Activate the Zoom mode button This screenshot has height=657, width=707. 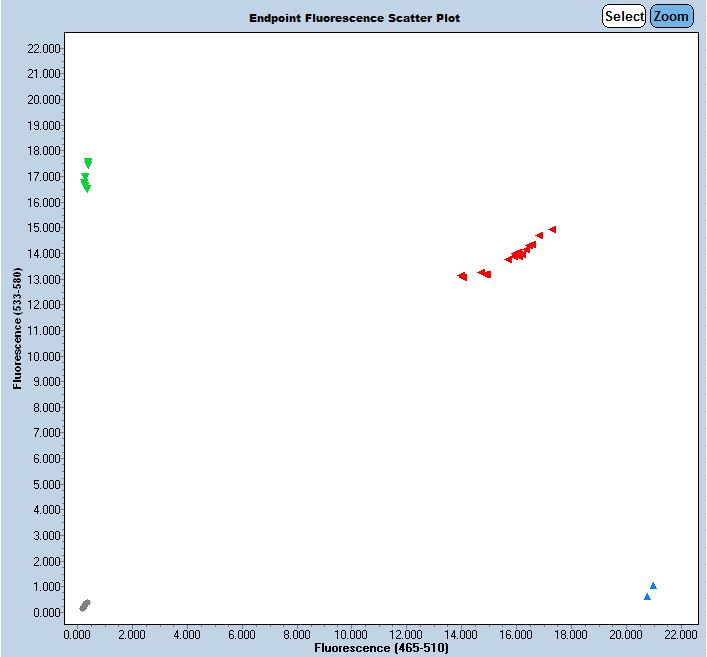[671, 16]
